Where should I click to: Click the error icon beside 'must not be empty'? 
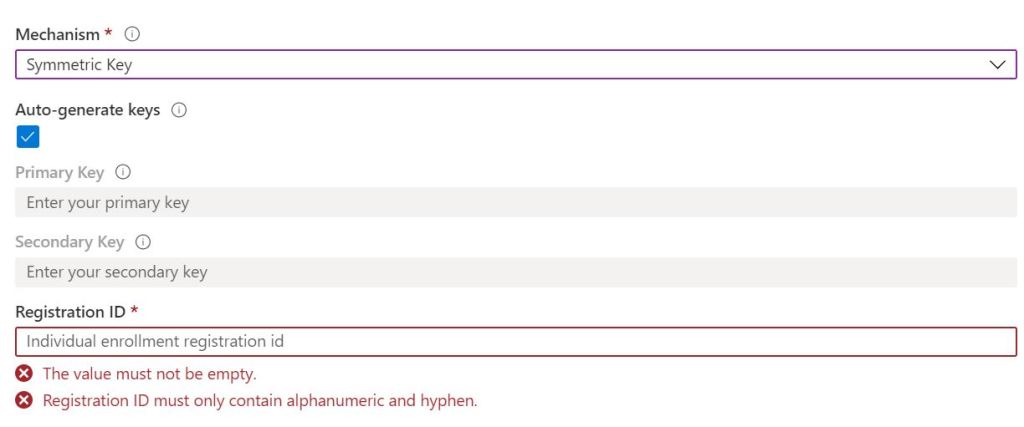[23, 374]
